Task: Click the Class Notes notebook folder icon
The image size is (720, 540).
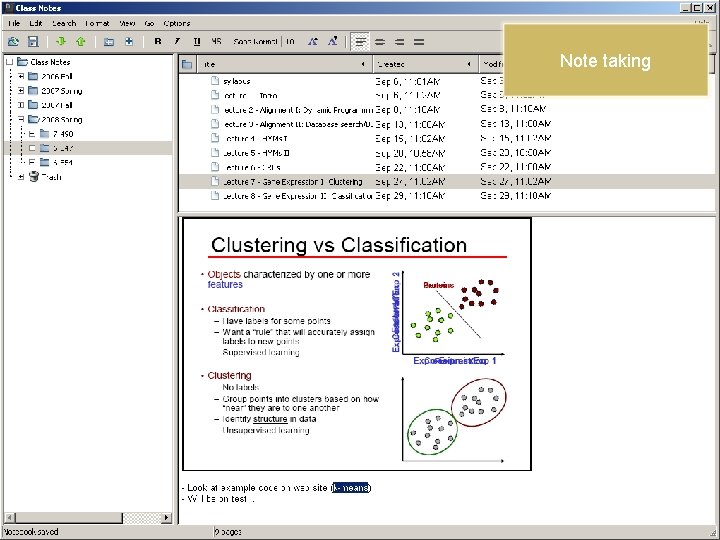Action: 22,62
